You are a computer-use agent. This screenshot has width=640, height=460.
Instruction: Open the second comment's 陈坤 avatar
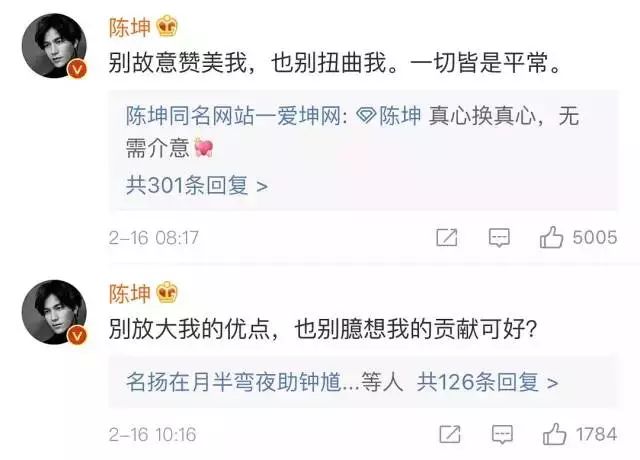54,312
